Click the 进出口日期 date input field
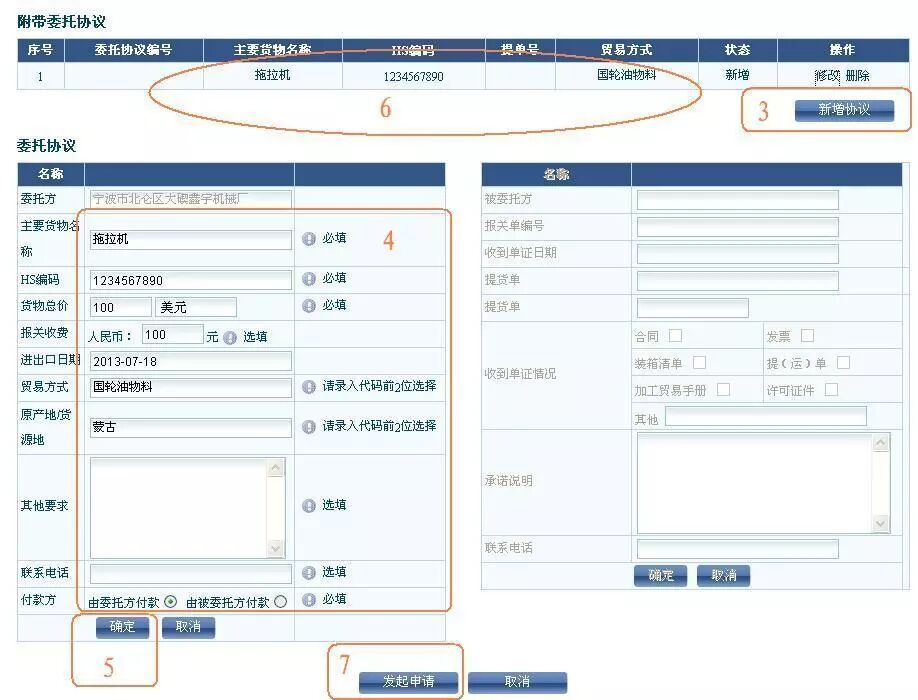Screen dimensions: 918x700 pos(191,361)
